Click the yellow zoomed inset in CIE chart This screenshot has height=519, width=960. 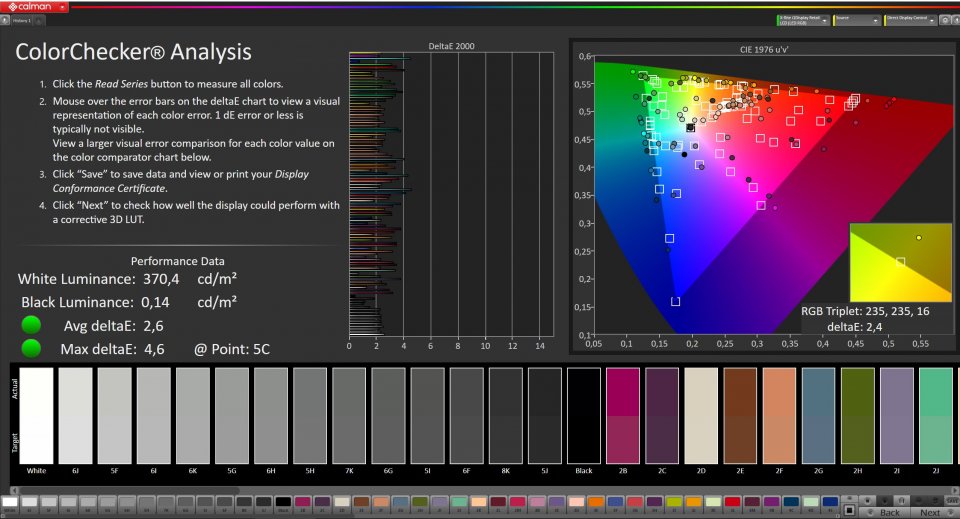(900, 263)
